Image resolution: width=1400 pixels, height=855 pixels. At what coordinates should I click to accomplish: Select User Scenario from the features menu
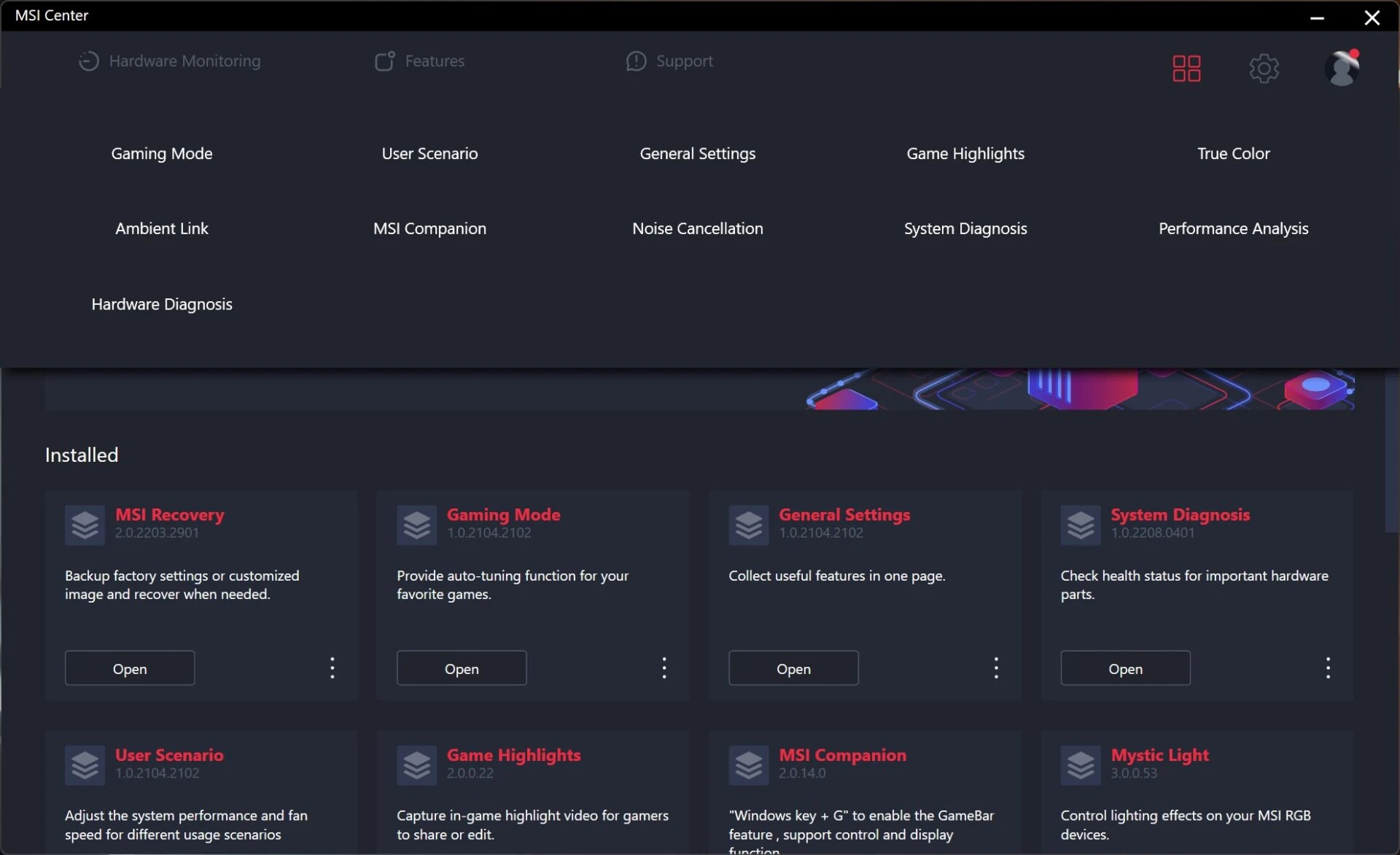(429, 154)
